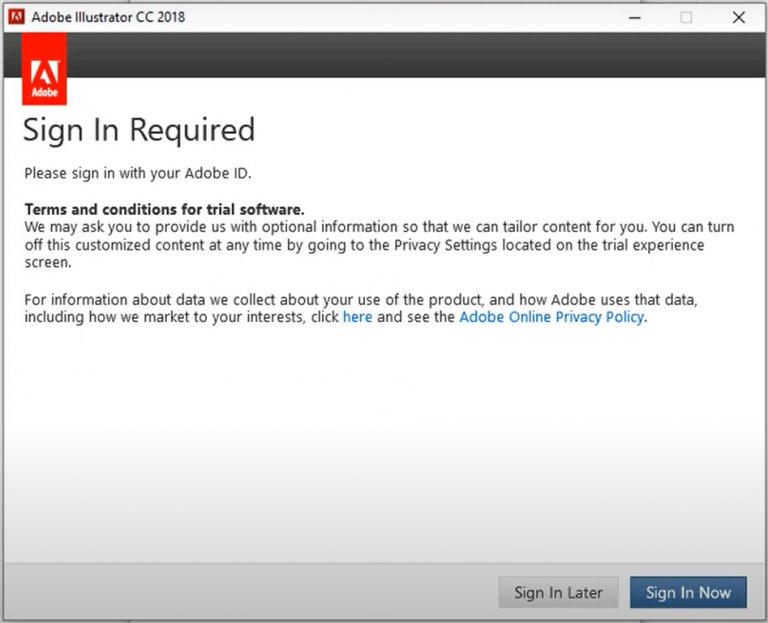768x623 pixels.
Task: Click the dark header banner beside the Adobe logo
Action: tap(400, 55)
